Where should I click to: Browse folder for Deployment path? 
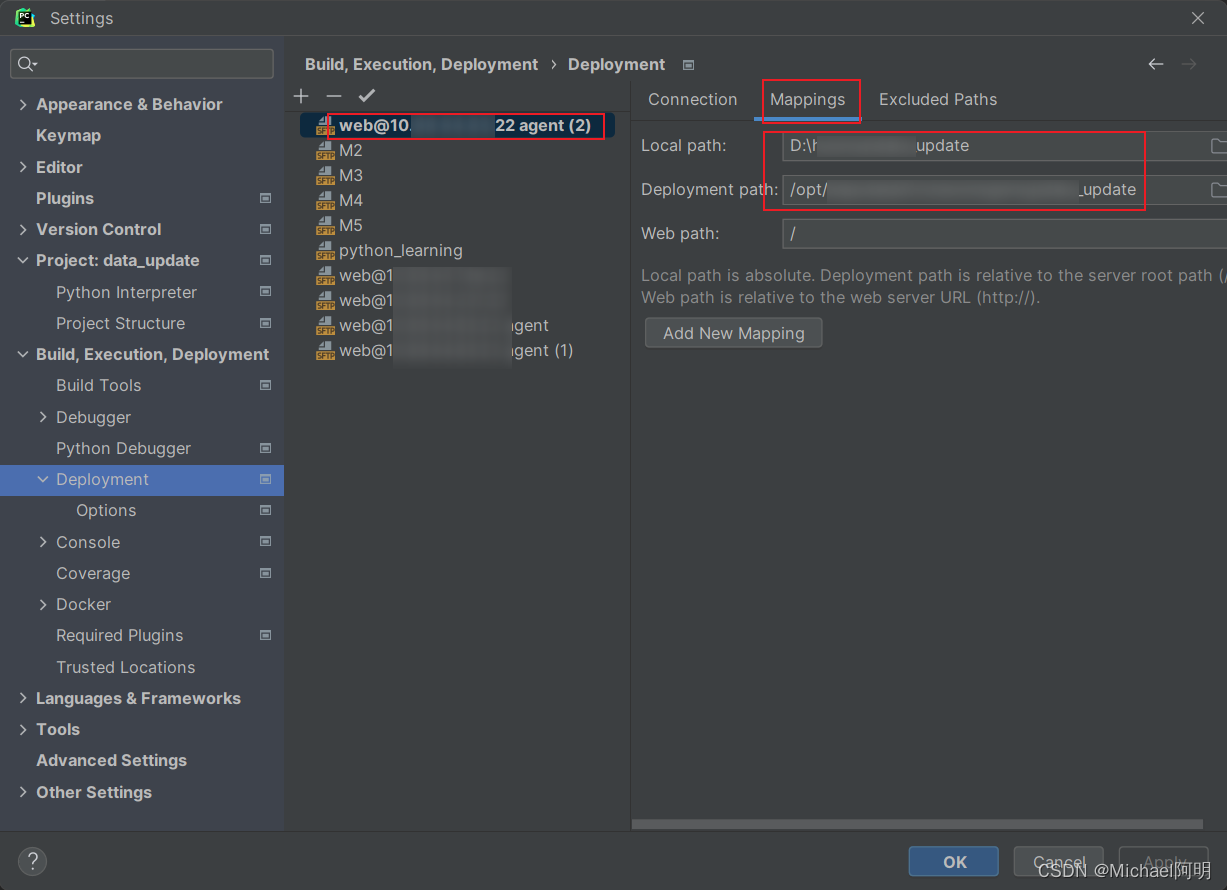tap(1219, 190)
